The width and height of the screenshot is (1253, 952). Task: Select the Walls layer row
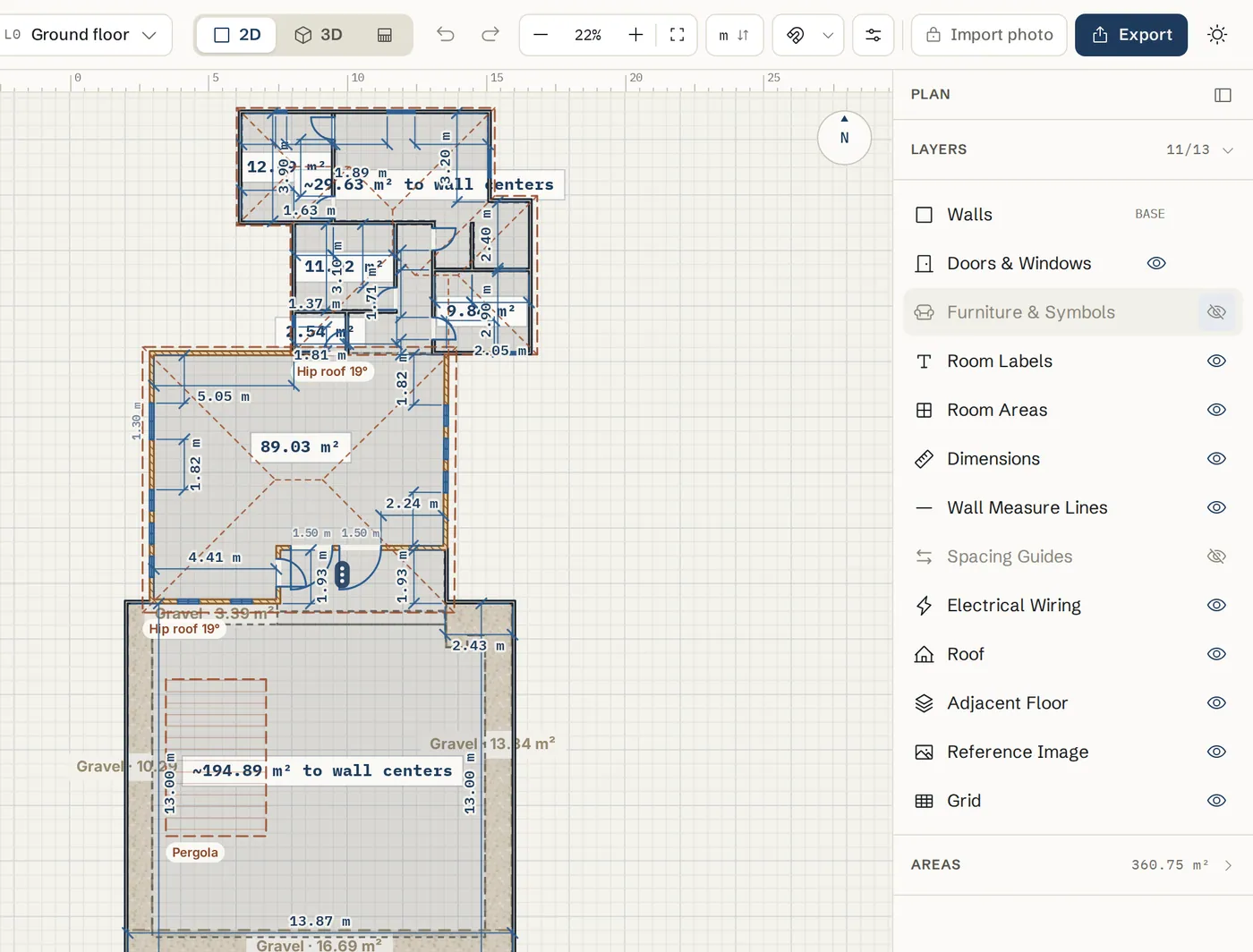click(x=1072, y=215)
